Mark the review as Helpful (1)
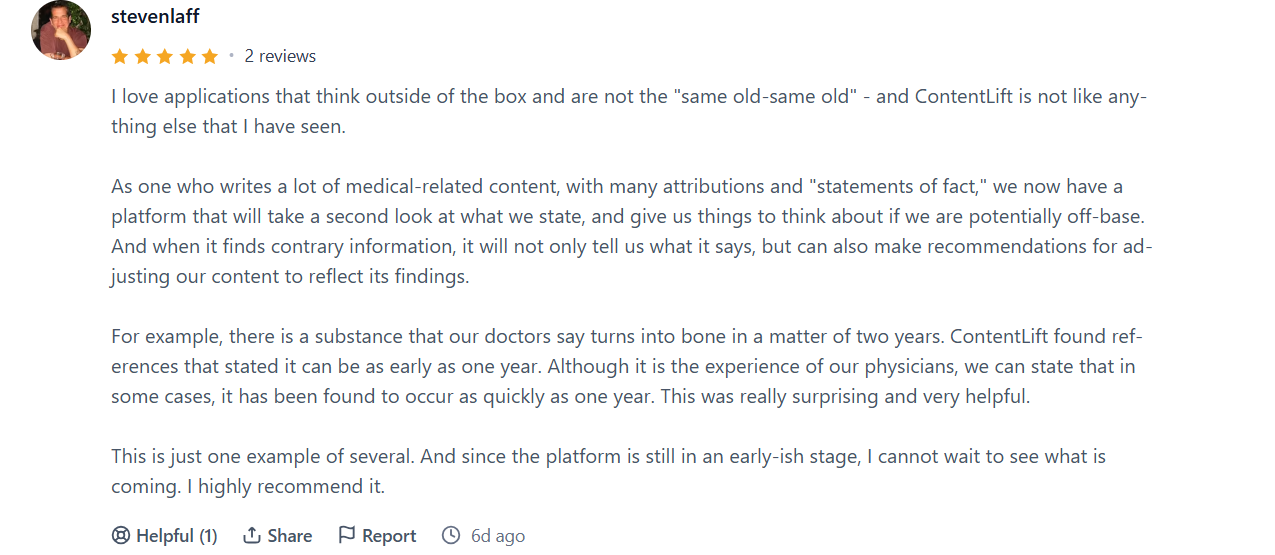 (176, 536)
